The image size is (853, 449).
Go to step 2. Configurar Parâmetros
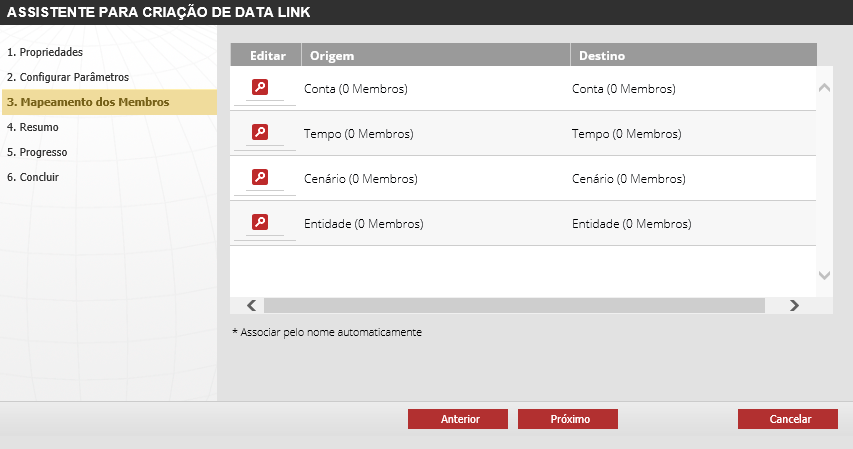tap(68, 77)
